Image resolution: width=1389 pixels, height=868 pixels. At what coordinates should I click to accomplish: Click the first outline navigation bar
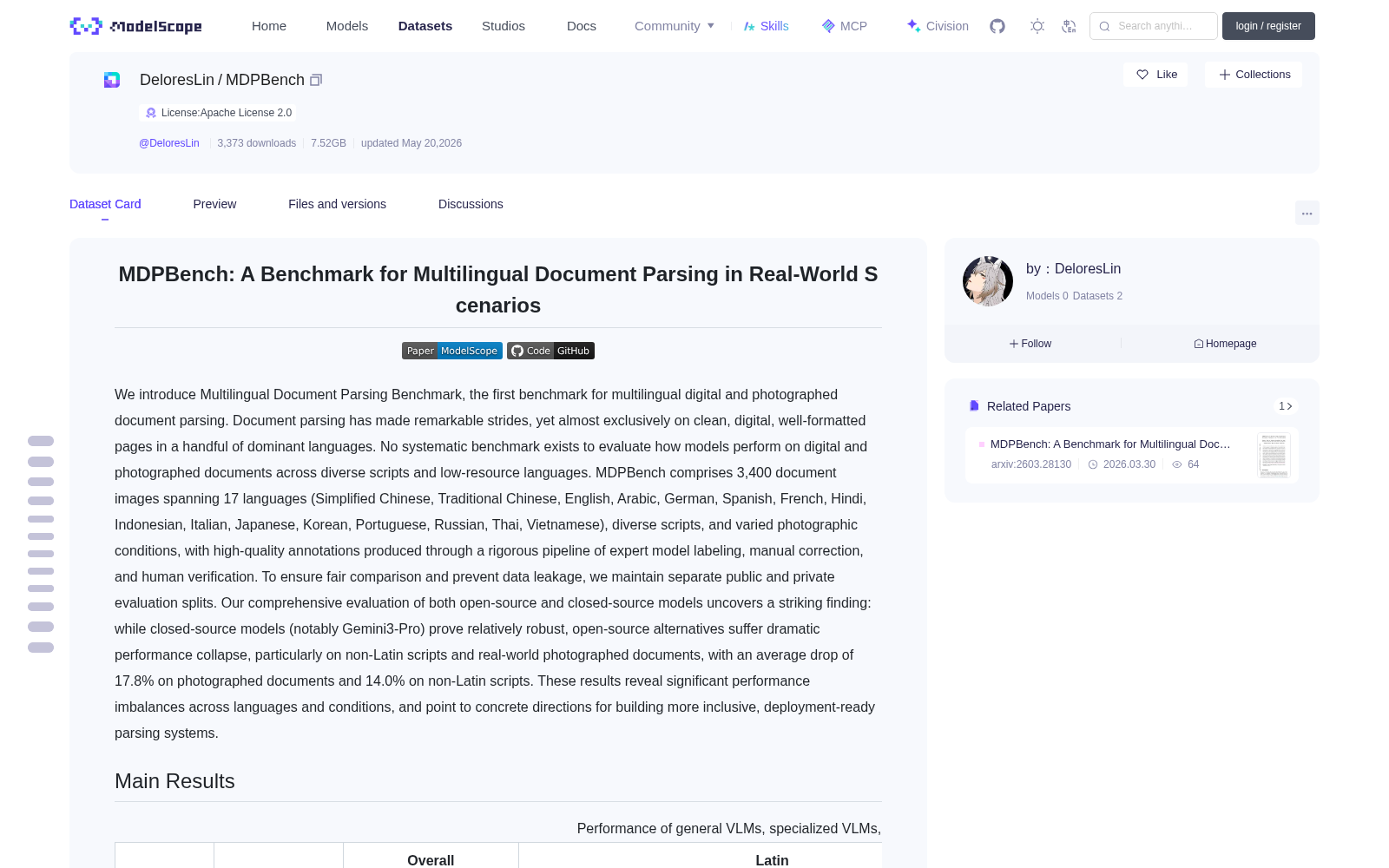click(41, 441)
